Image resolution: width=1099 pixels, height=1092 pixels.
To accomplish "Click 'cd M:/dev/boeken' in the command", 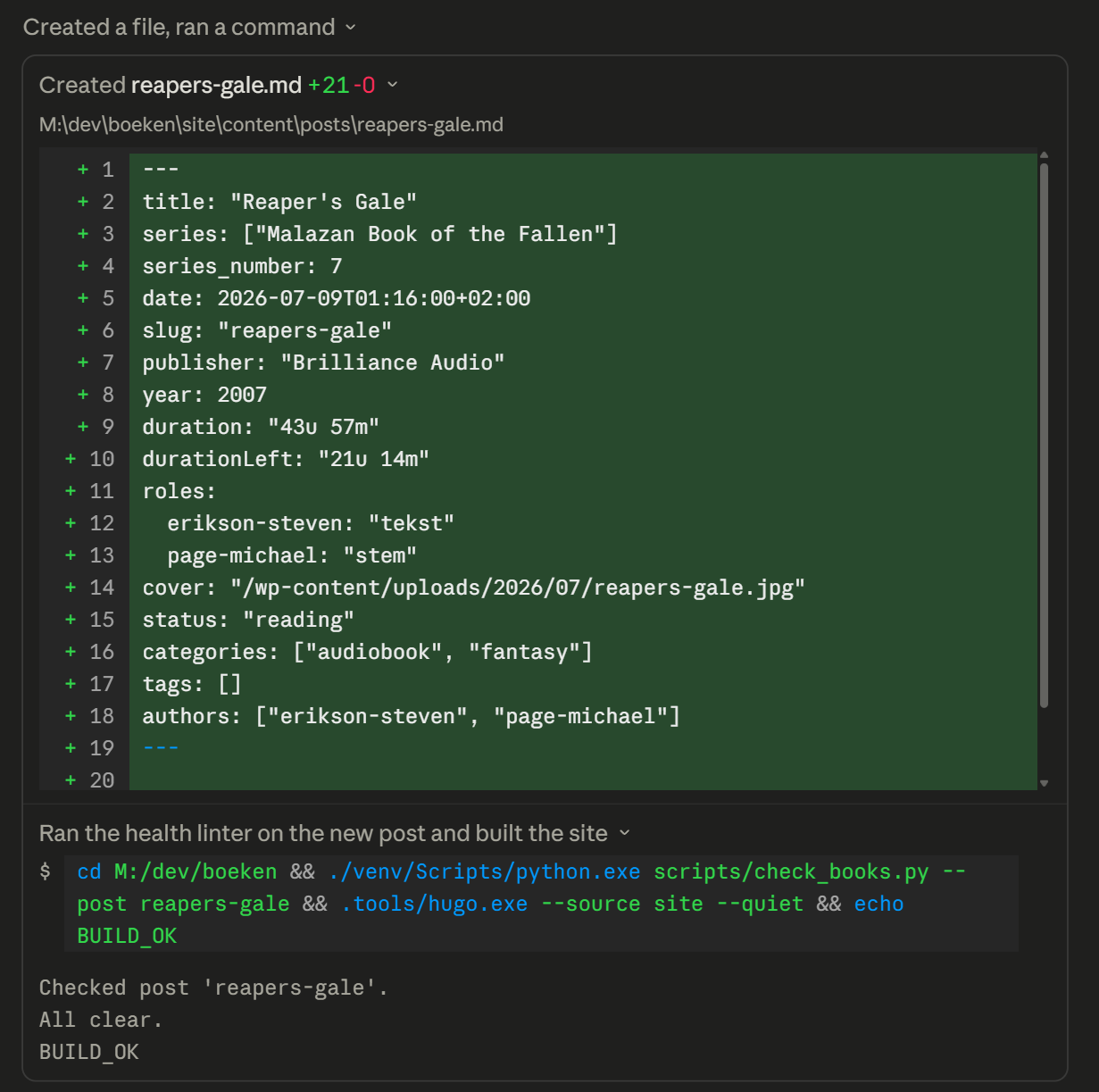I will click(x=177, y=871).
